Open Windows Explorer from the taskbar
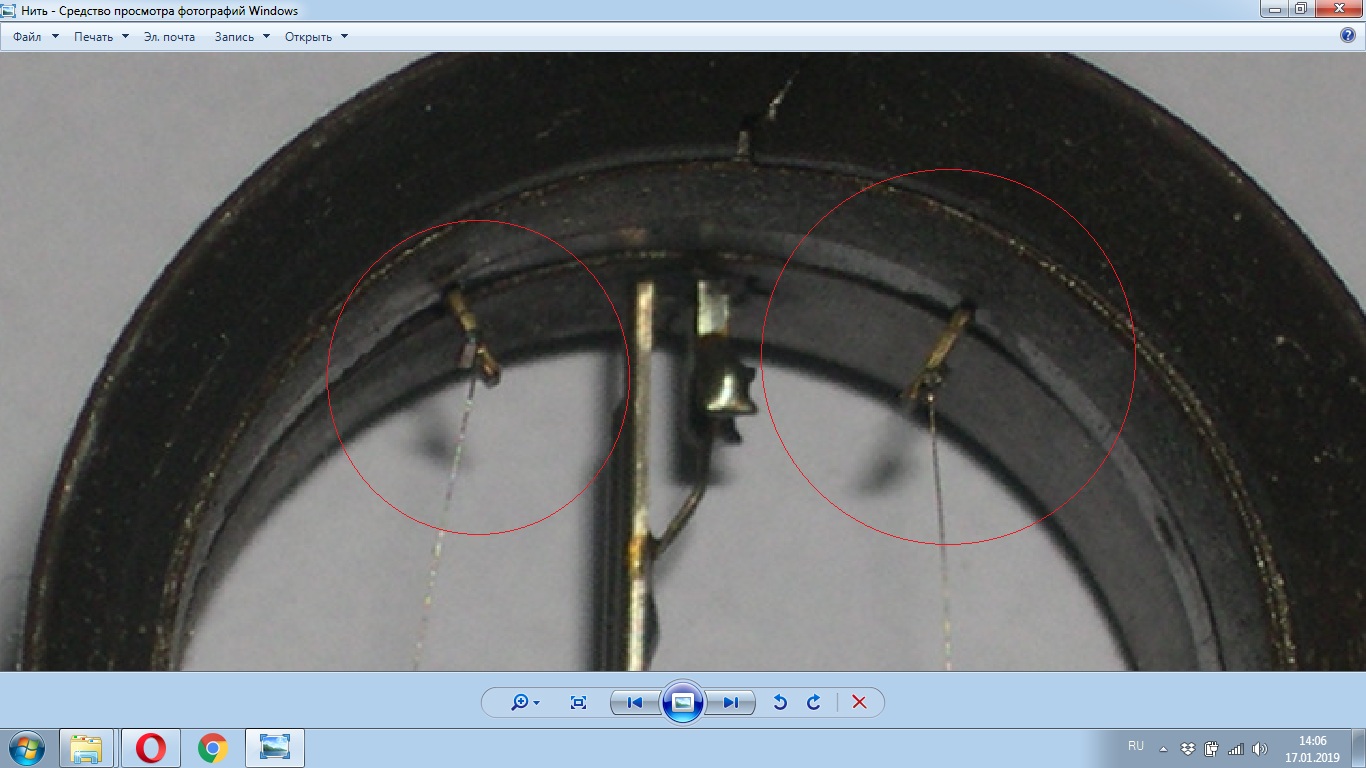Screen dimensions: 1366x768 [x=87, y=748]
